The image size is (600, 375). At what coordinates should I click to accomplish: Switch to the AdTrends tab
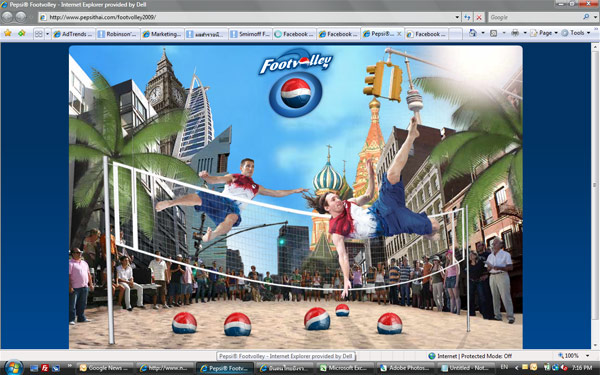[x=73, y=34]
